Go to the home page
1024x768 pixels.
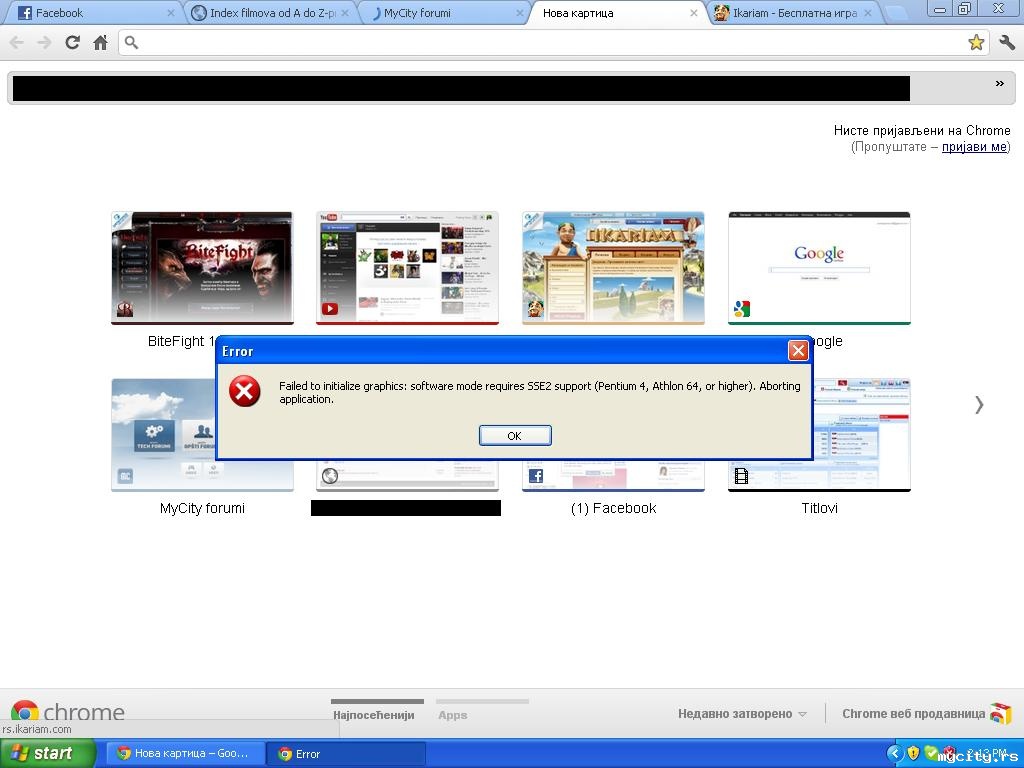[x=100, y=42]
